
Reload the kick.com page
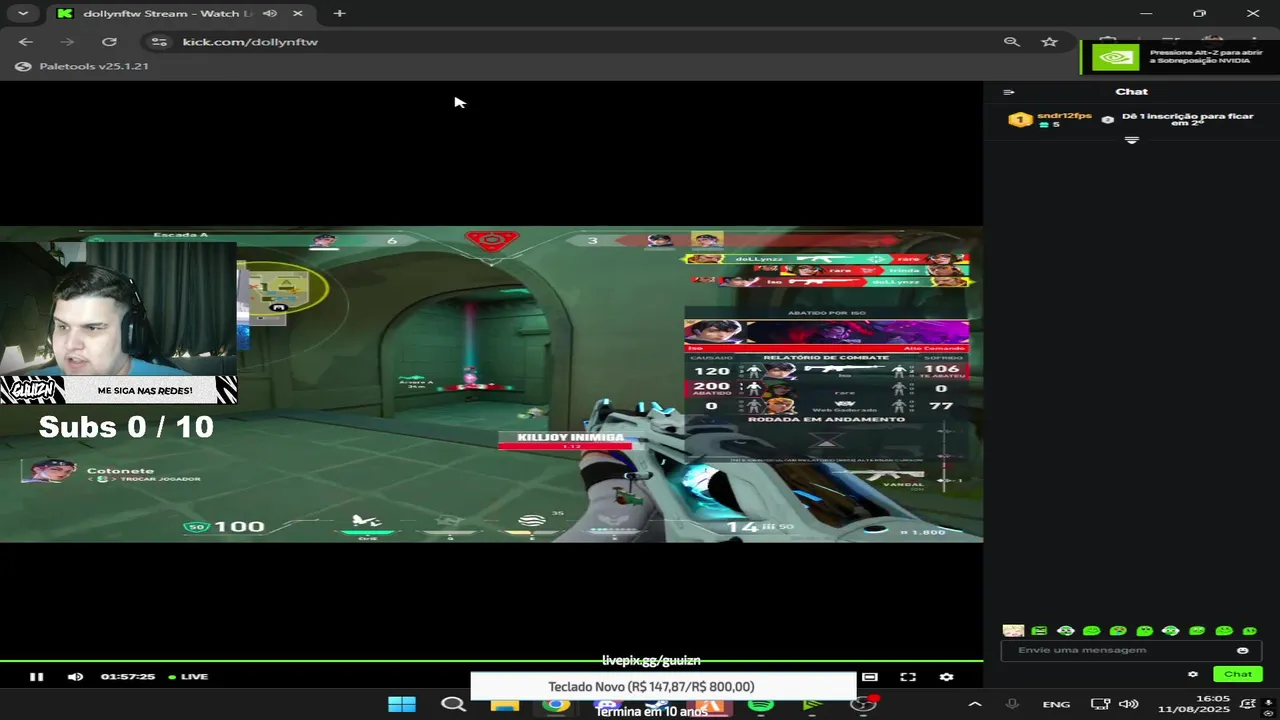tap(109, 42)
